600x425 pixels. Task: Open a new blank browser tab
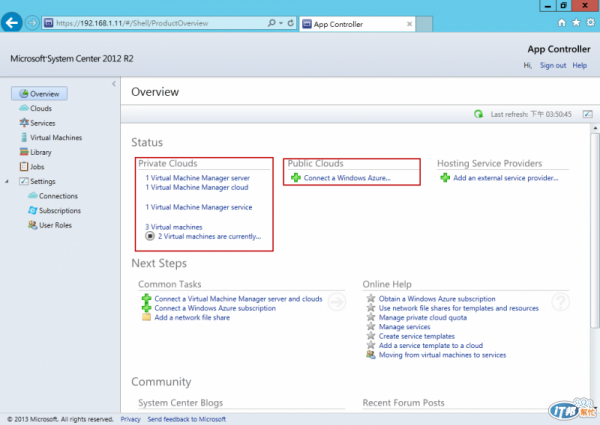424,24
